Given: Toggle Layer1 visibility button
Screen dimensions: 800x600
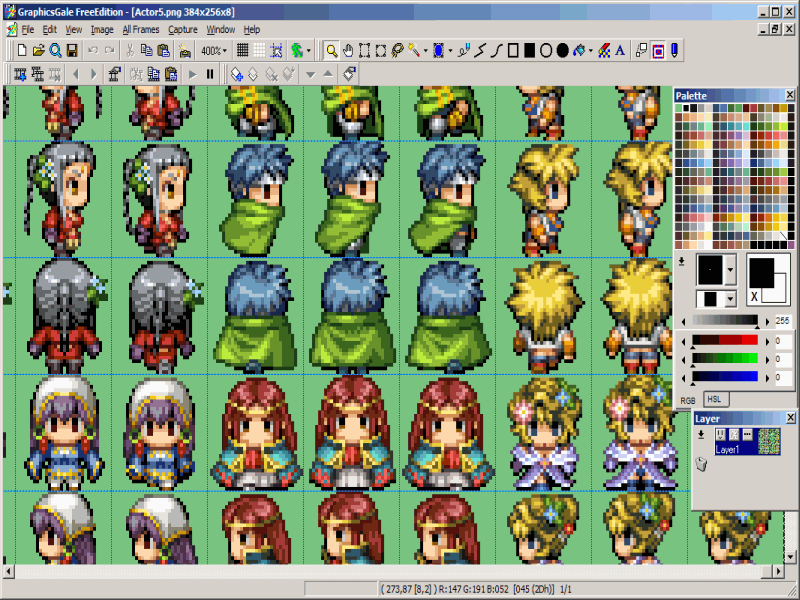Looking at the screenshot, I should (x=720, y=435).
